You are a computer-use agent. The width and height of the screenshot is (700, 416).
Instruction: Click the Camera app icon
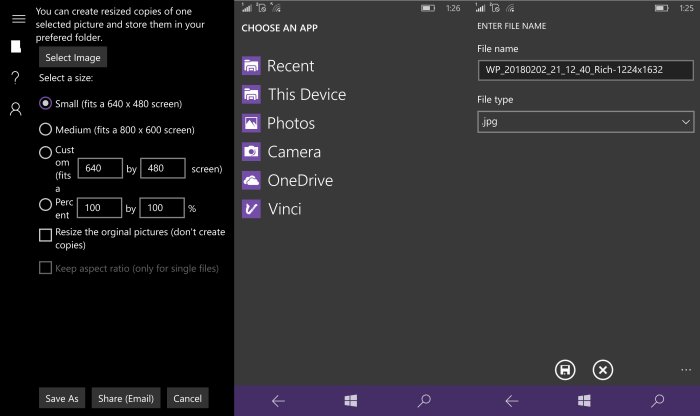[x=251, y=152]
